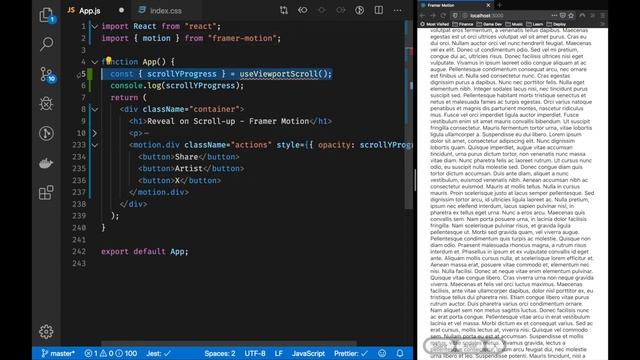
Task: Open browser page actions ellipsis in address bar
Action: 554,16
